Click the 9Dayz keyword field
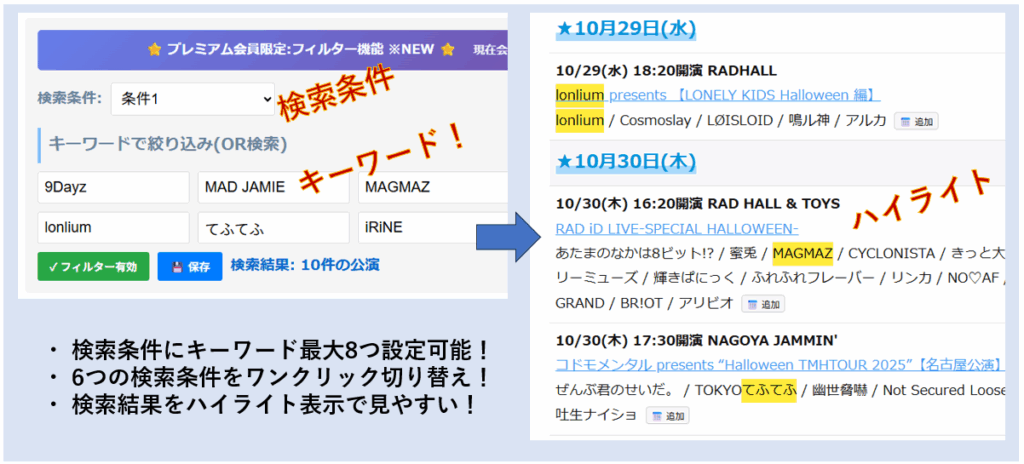1024x464 pixels. pos(113,187)
